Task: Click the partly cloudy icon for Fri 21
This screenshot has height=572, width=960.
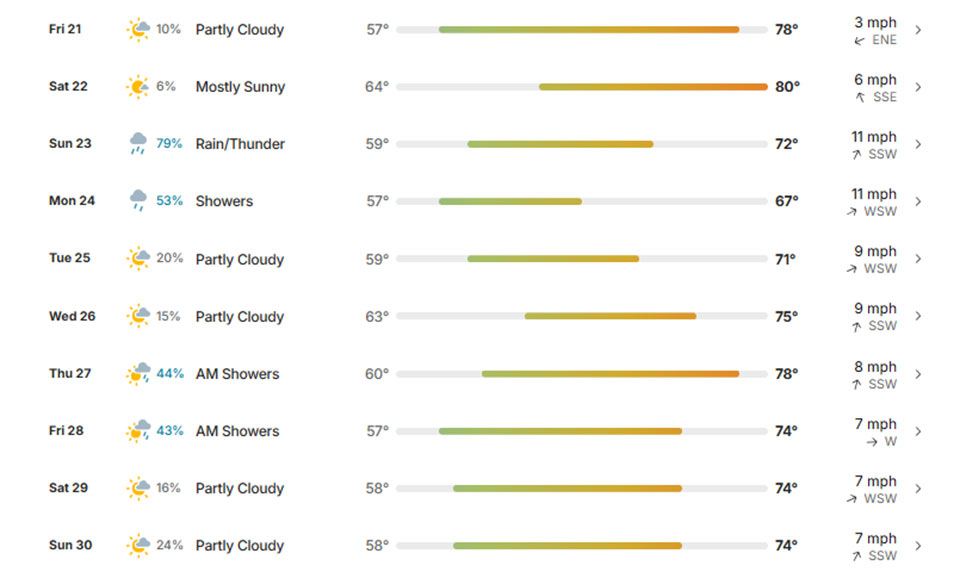Action: tap(138, 29)
